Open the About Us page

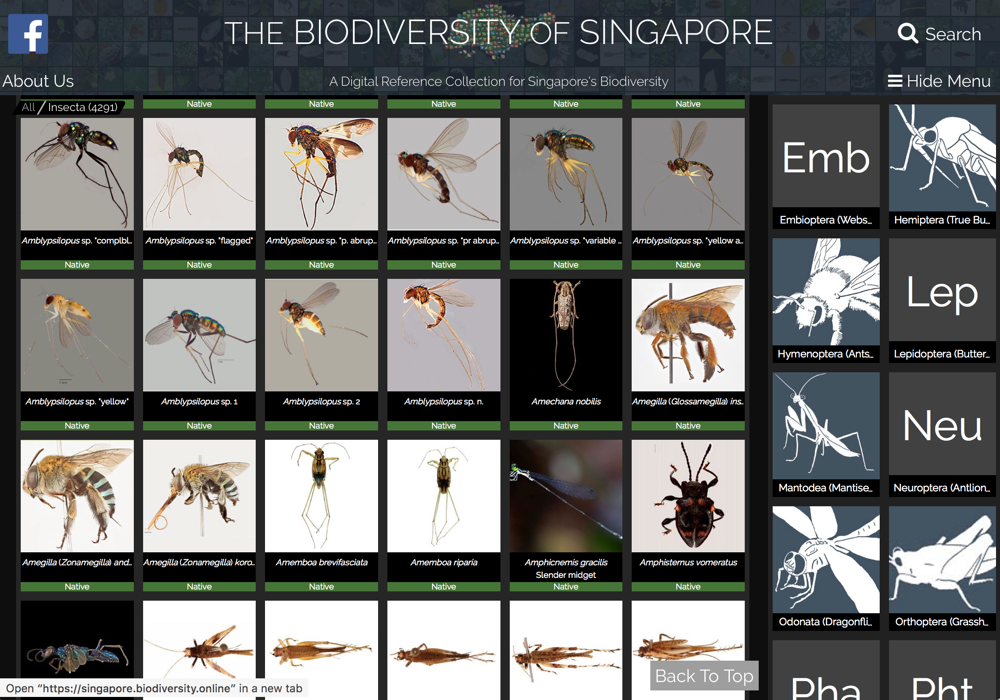[x=38, y=81]
